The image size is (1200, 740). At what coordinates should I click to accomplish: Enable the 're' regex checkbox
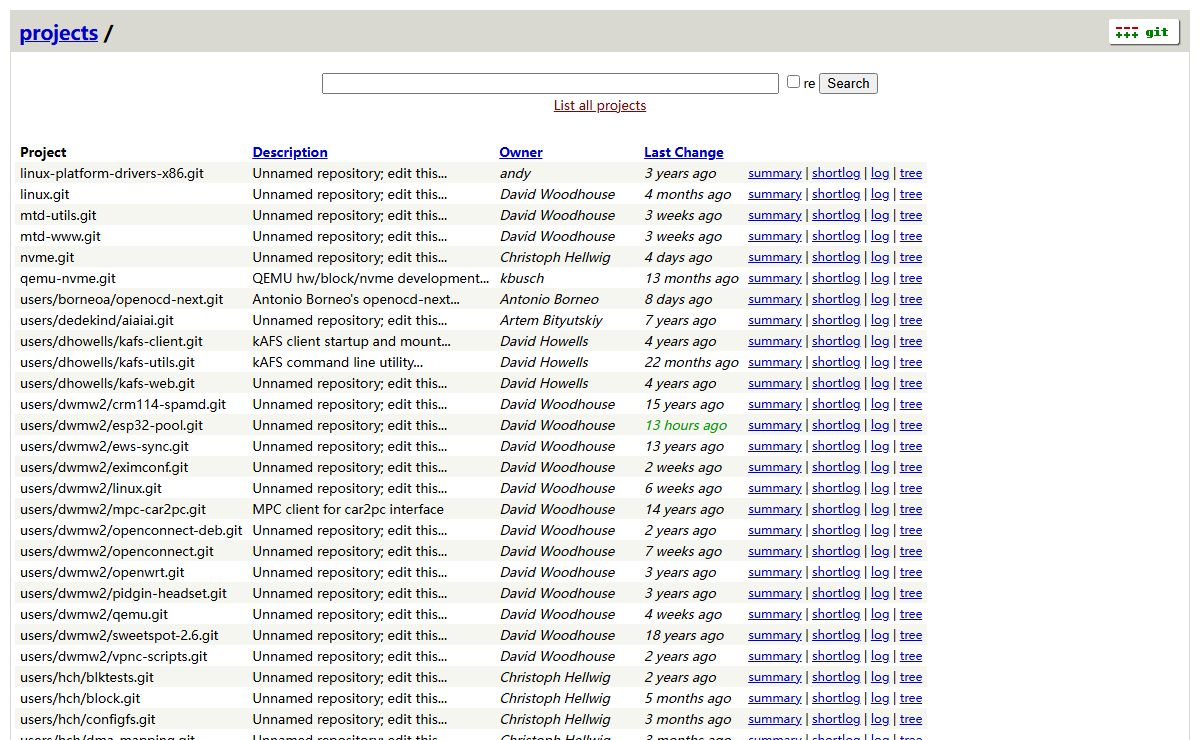[793, 82]
